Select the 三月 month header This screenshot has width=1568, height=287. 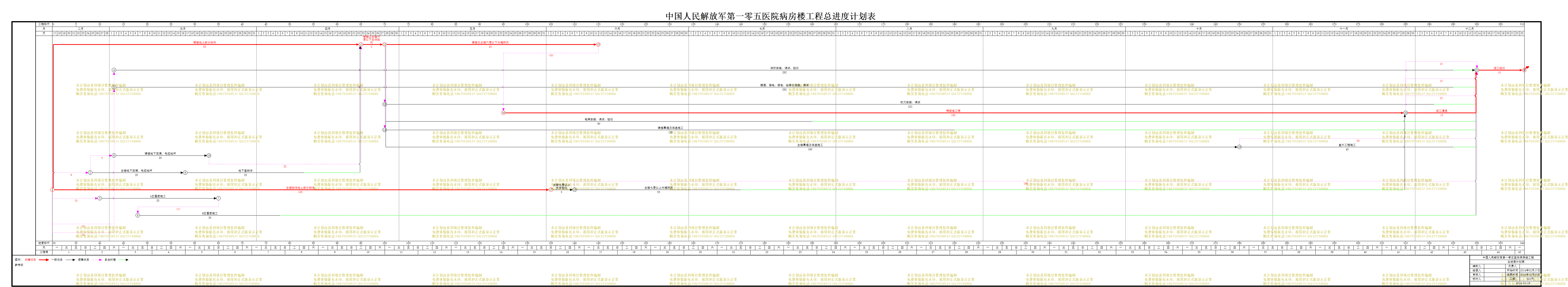(x=183, y=28)
